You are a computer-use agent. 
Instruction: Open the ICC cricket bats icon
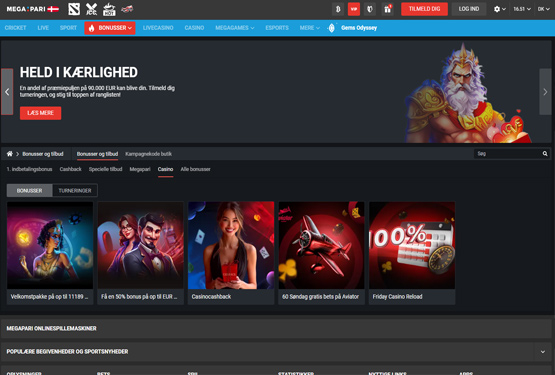91,9
